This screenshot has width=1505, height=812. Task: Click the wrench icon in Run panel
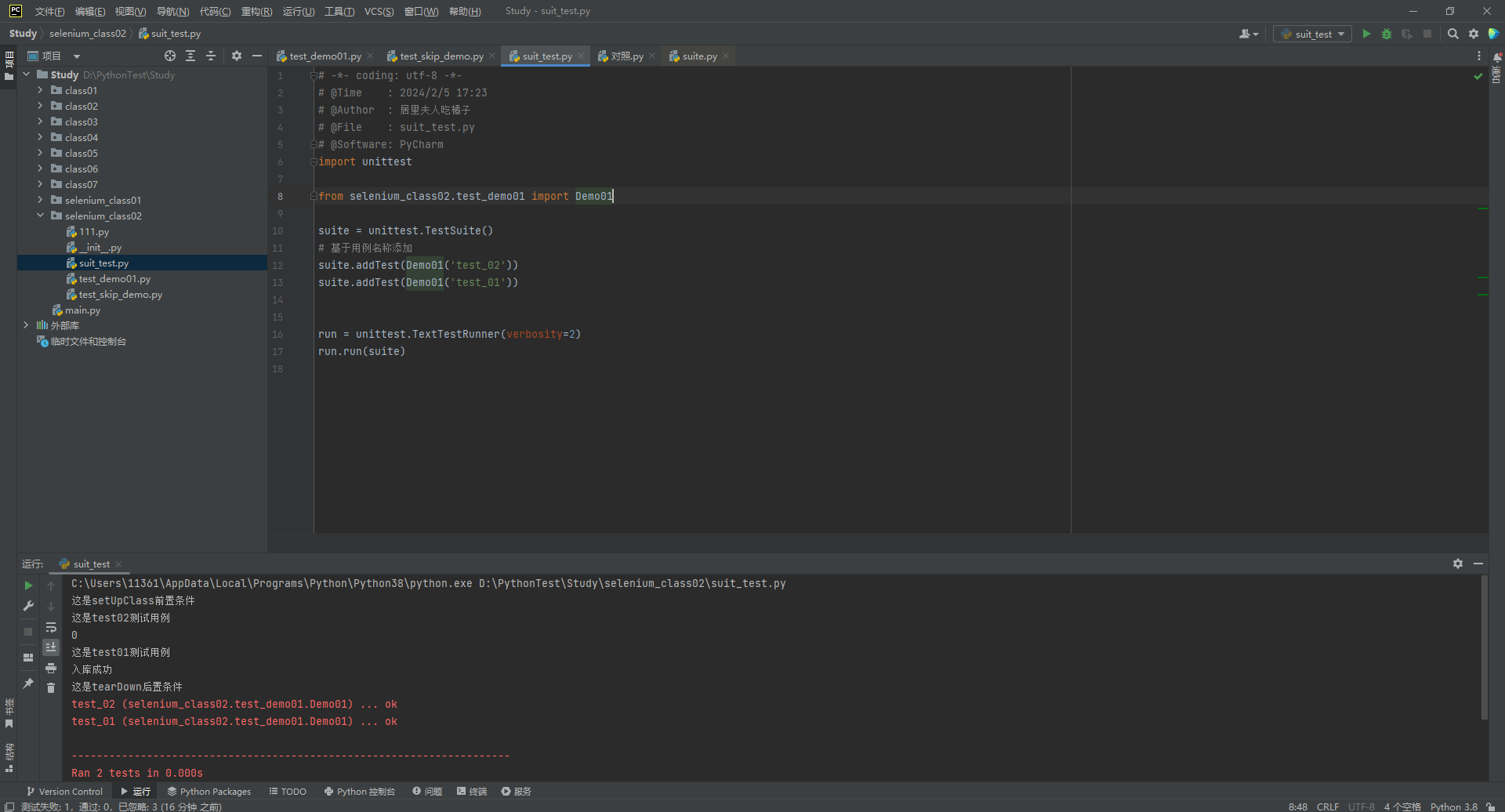(28, 606)
